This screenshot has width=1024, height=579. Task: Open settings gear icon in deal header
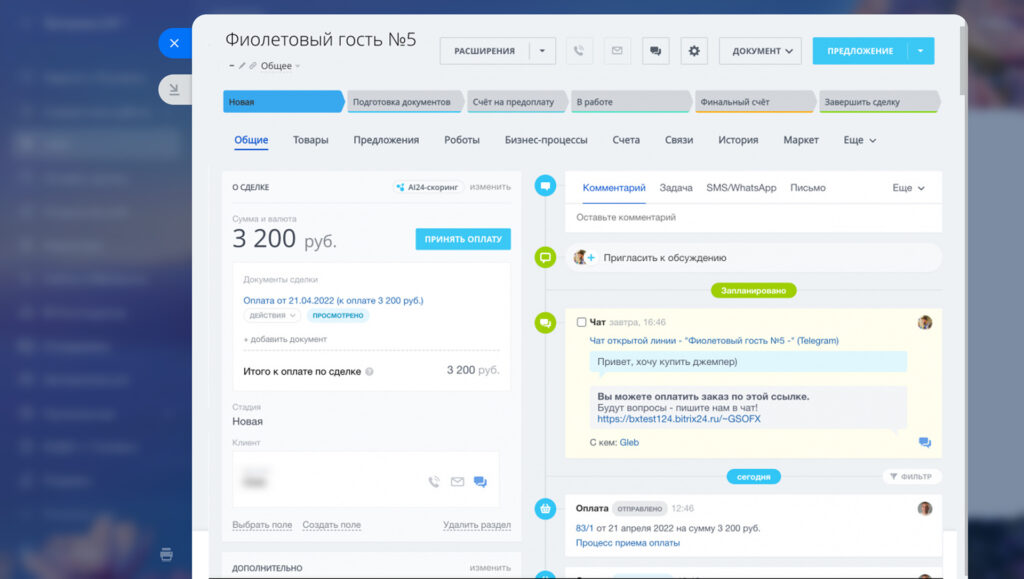point(694,51)
